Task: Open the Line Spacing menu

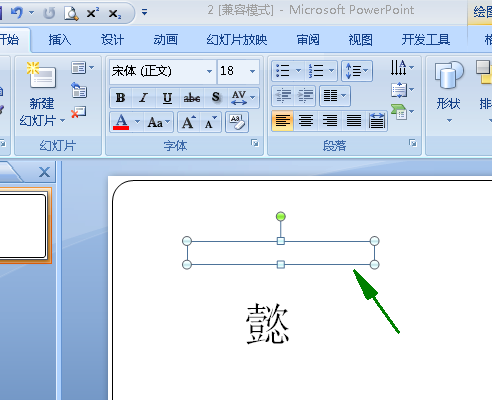Action: tap(357, 71)
